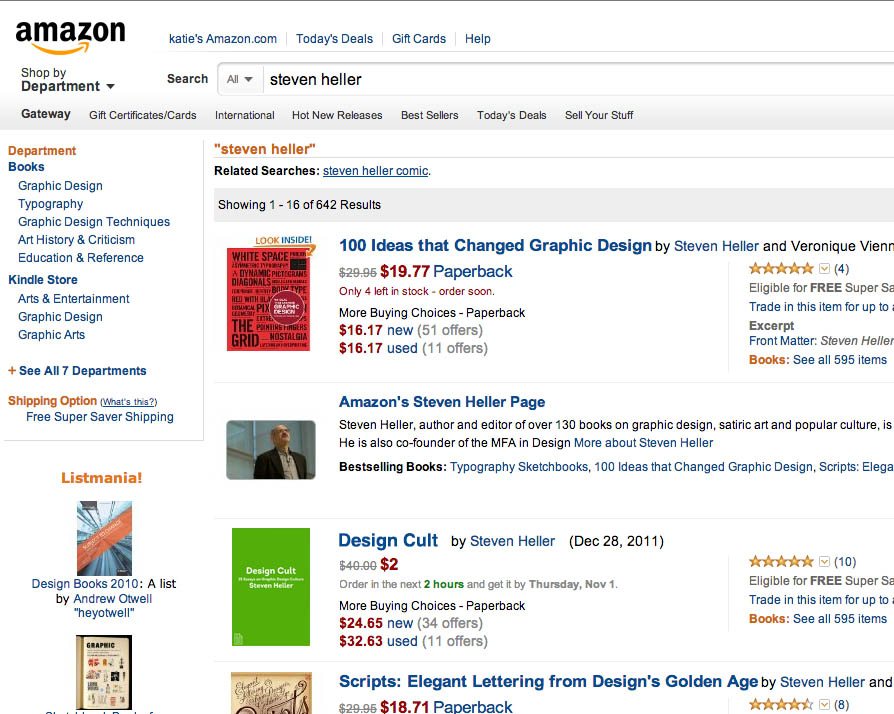The width and height of the screenshot is (894, 714).
Task: Expand ratings popup arrow for Design Cult
Action: tap(825, 562)
